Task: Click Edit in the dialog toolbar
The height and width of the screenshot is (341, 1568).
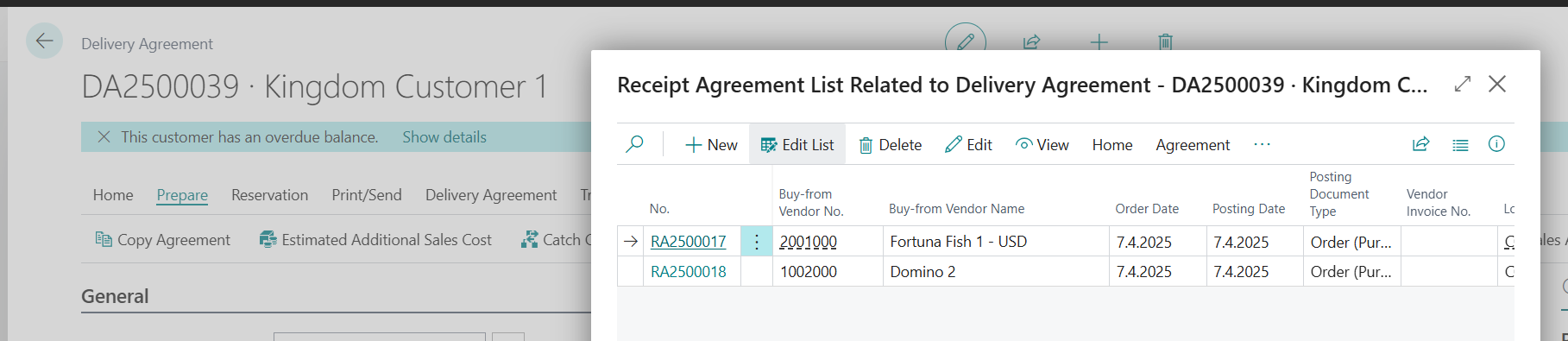Action: point(968,145)
